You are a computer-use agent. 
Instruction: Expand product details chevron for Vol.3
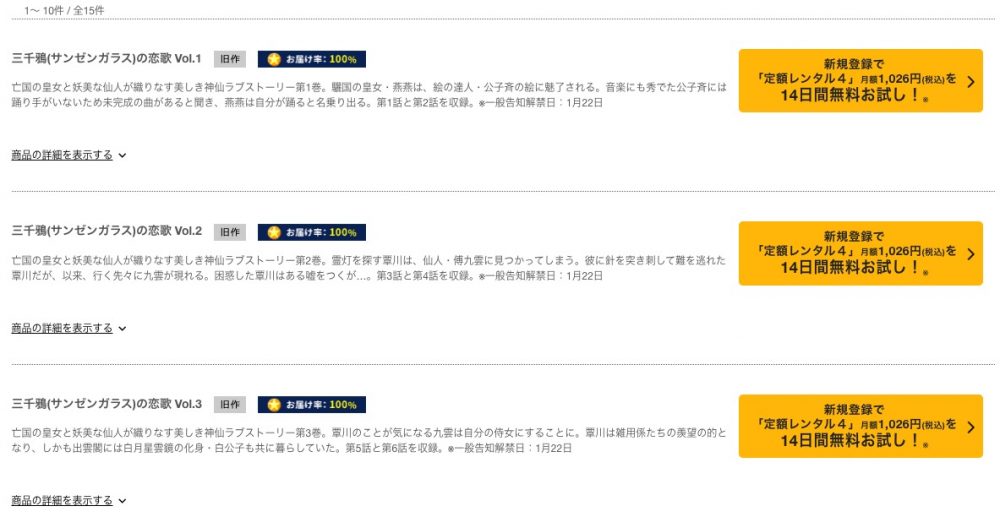tap(122, 501)
